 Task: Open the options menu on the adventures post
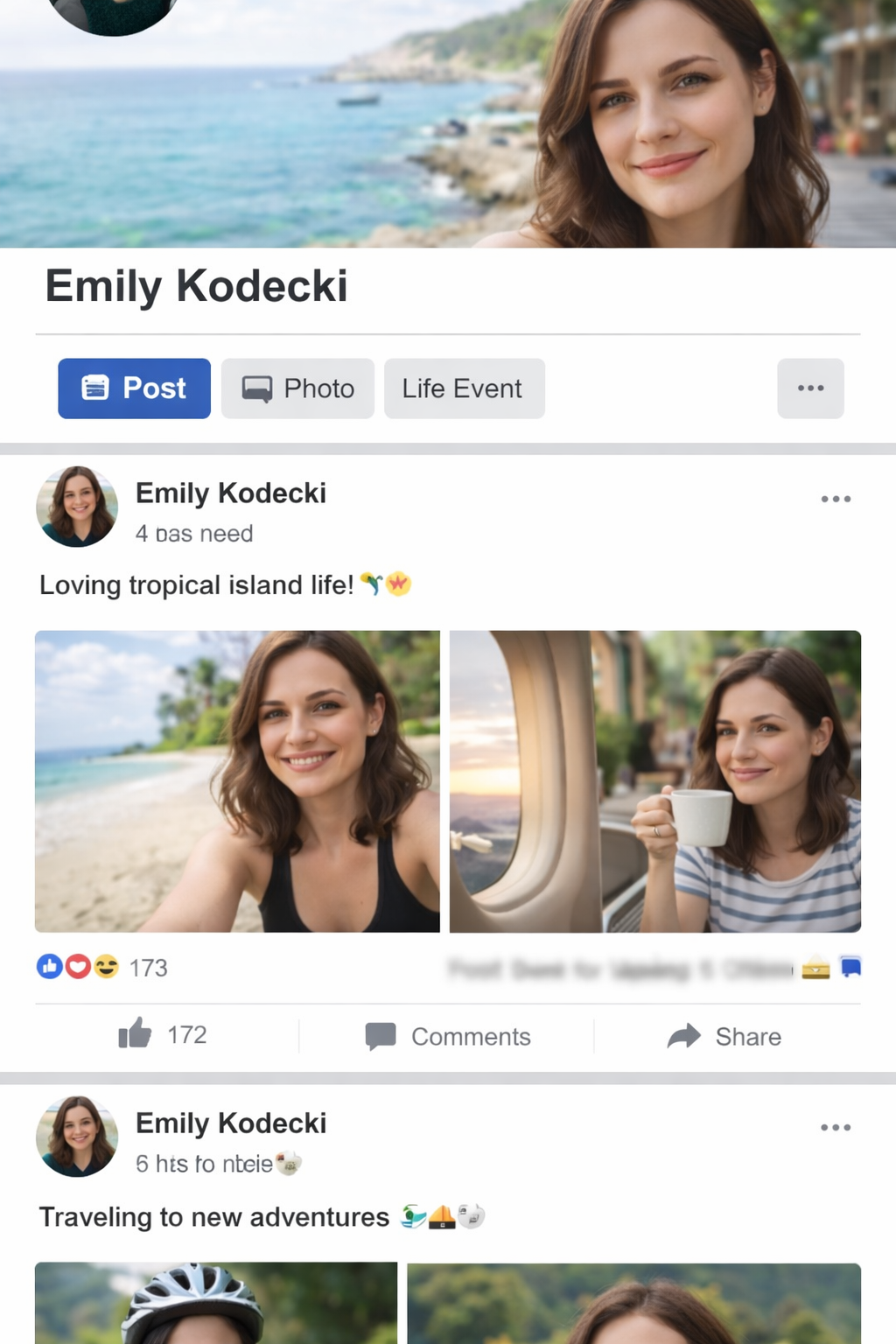(836, 1127)
